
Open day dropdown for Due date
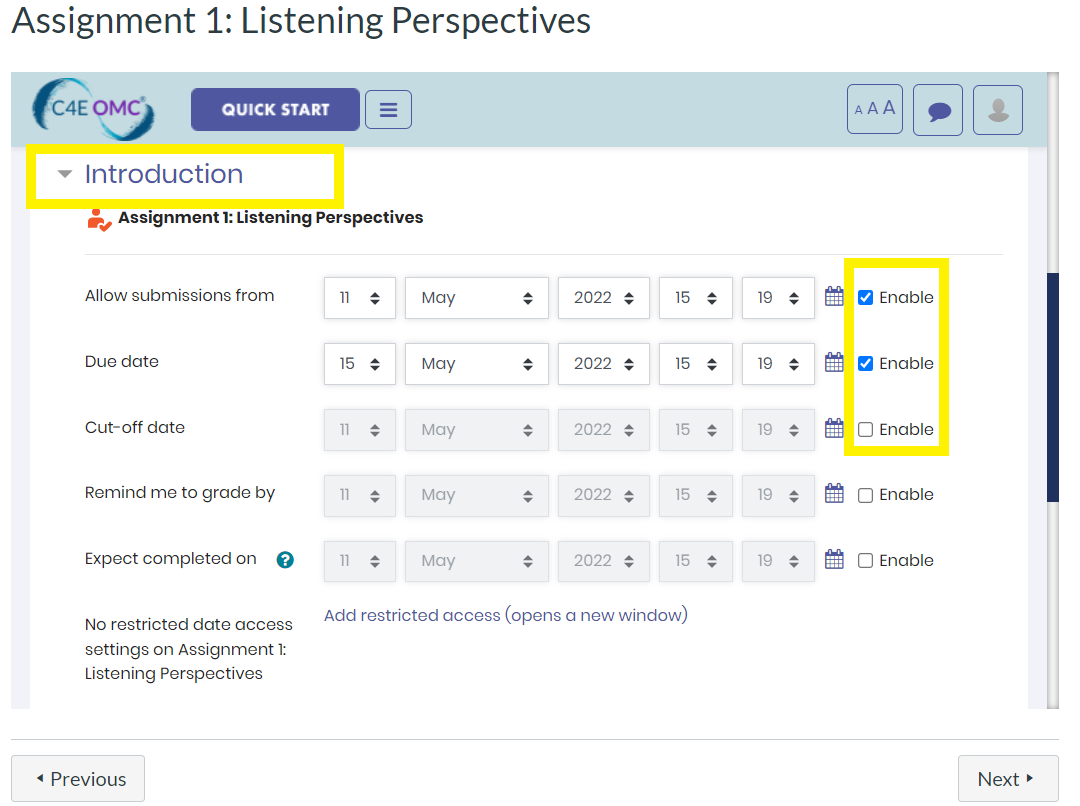tap(360, 364)
